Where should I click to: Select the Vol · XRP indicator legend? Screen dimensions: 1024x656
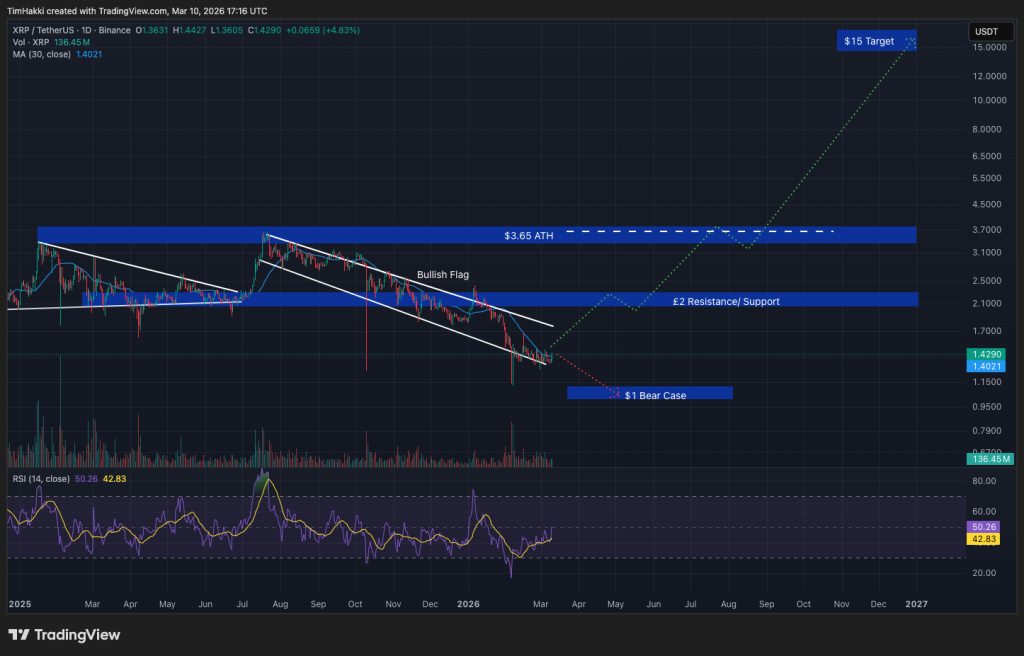tap(32, 42)
